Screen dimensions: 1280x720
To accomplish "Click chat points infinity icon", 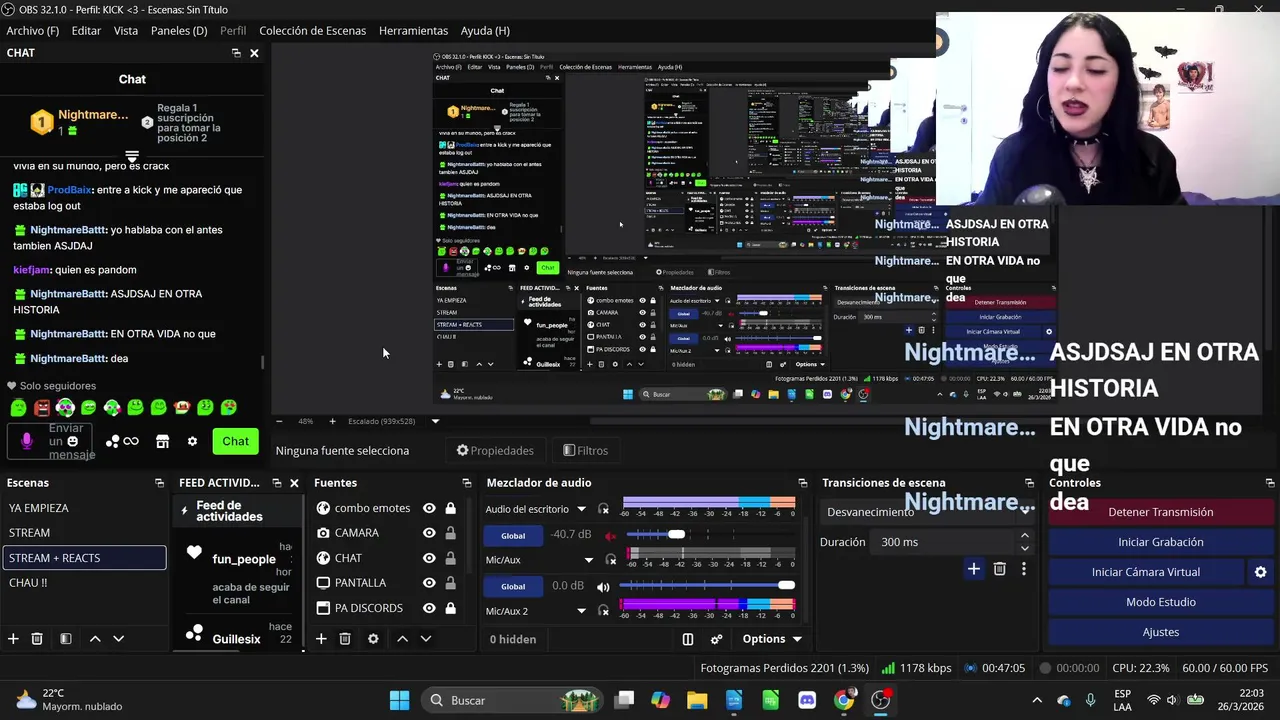I will 123,441.
